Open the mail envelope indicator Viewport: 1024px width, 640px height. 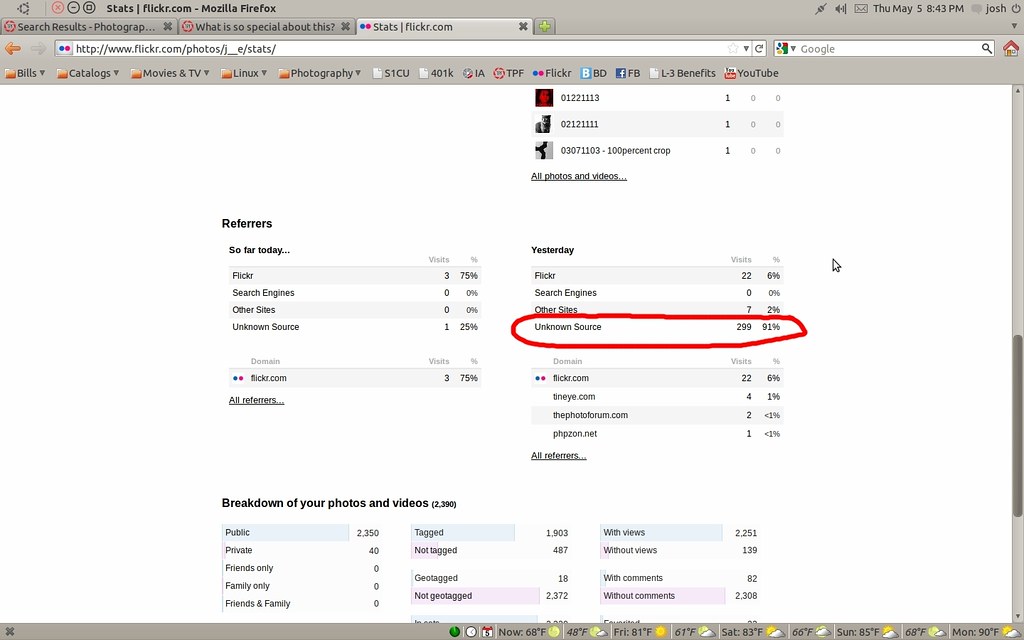[x=861, y=8]
